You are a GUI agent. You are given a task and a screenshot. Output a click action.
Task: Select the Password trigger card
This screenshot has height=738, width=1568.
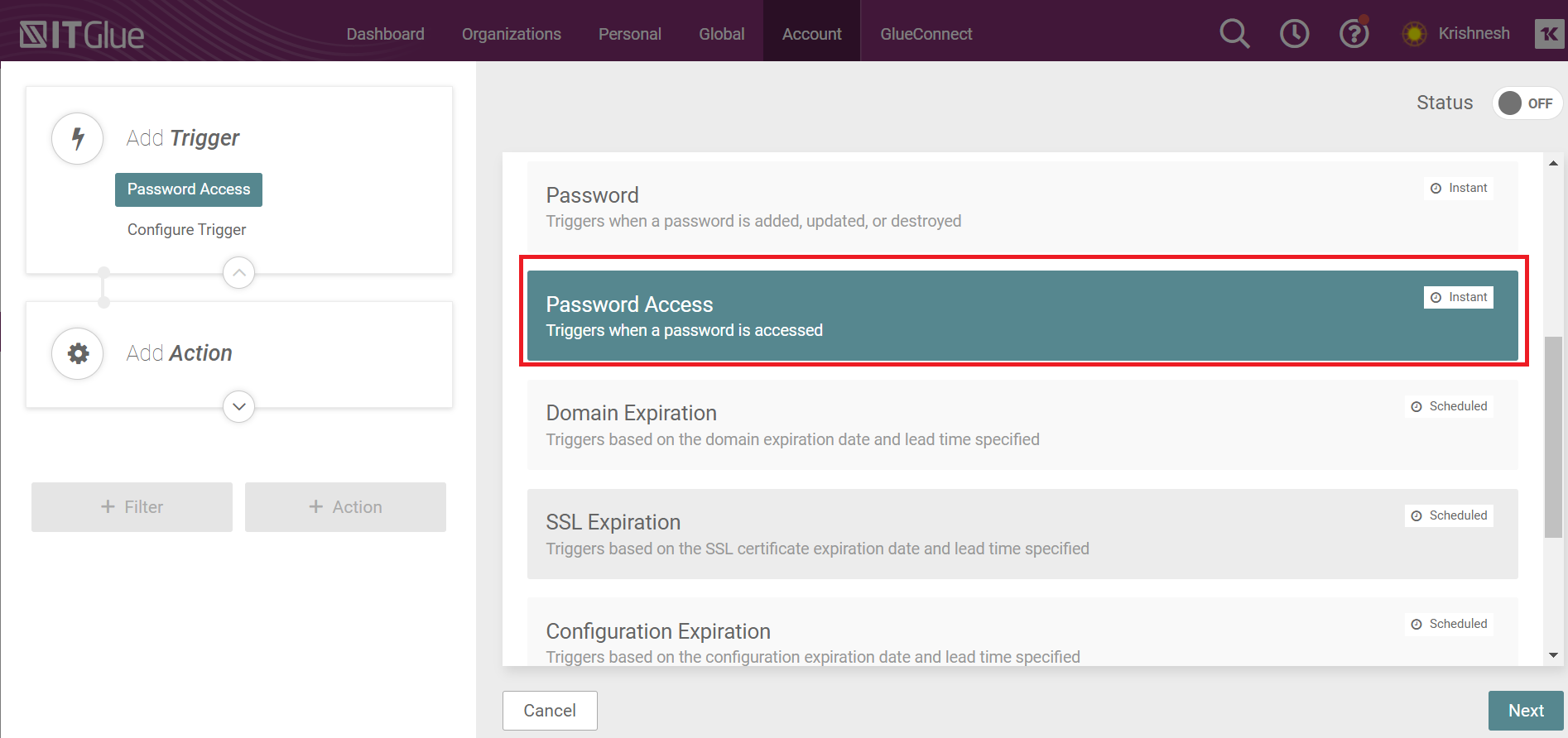(1022, 207)
